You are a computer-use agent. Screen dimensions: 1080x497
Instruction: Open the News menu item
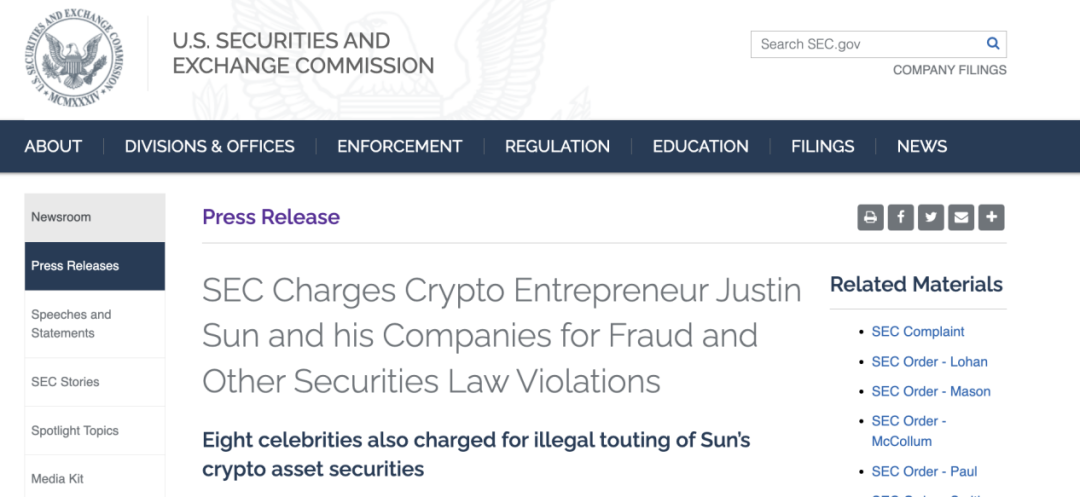[921, 146]
